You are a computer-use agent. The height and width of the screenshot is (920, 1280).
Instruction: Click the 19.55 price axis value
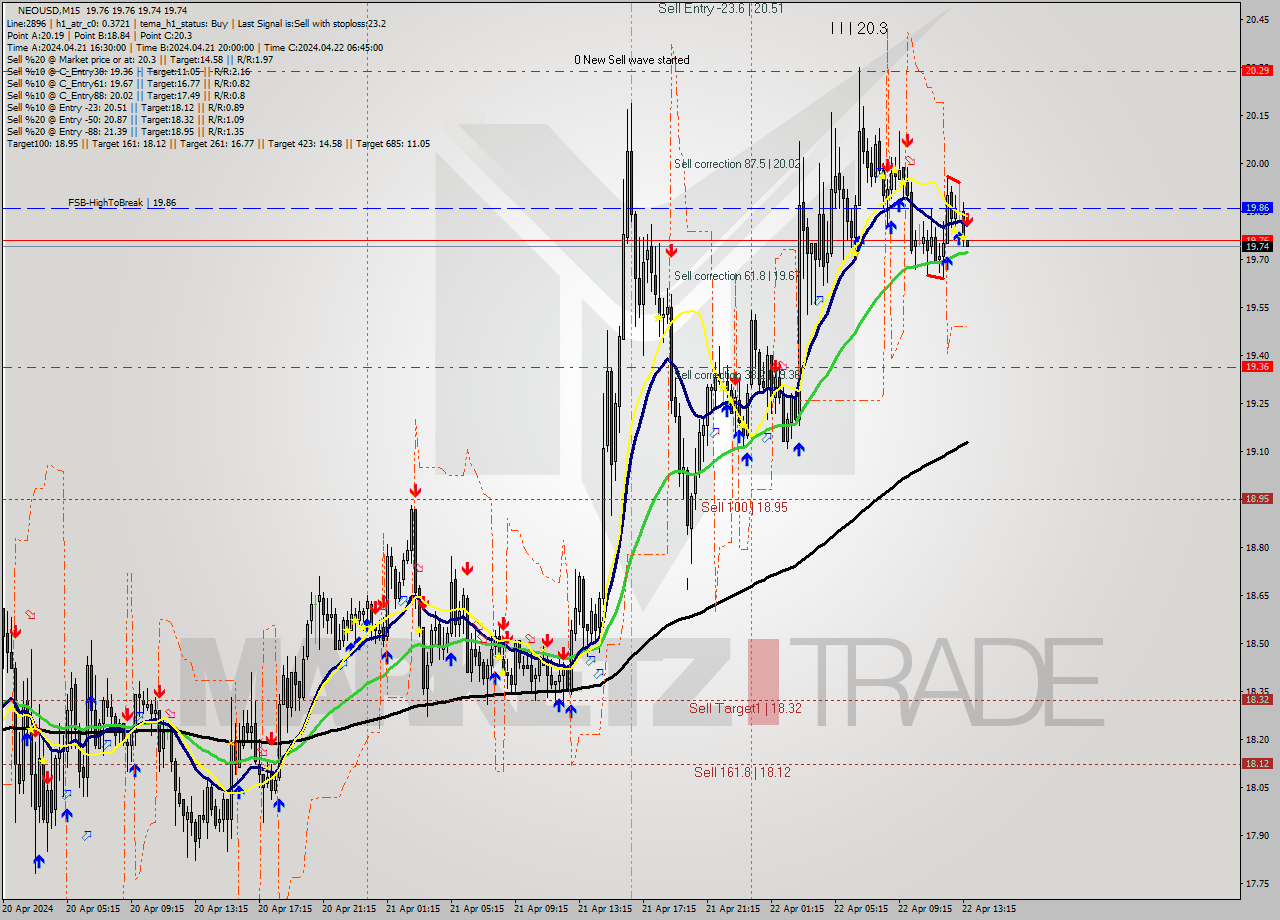[1256, 308]
